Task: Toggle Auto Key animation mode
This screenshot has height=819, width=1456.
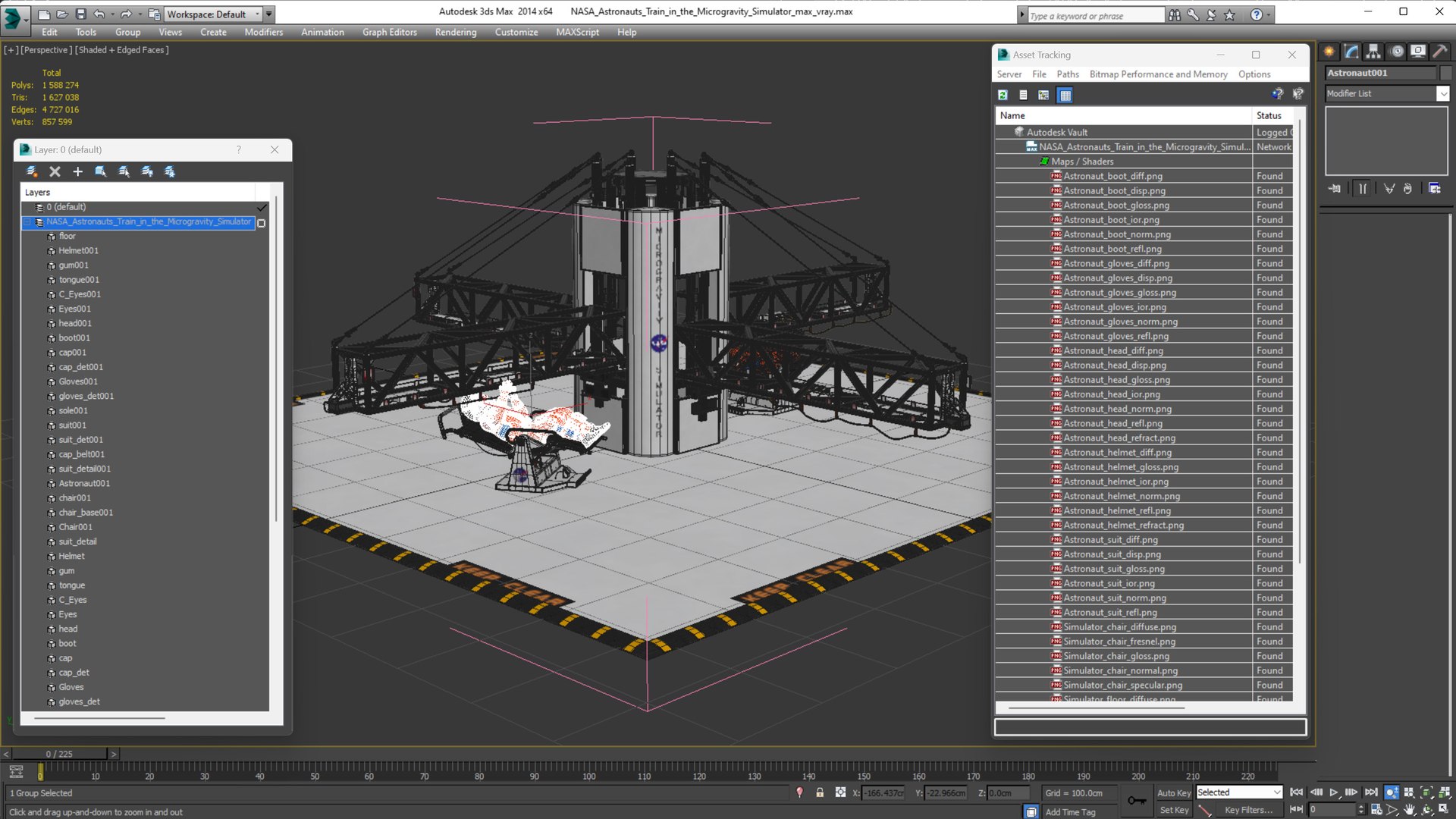Action: 1174,792
